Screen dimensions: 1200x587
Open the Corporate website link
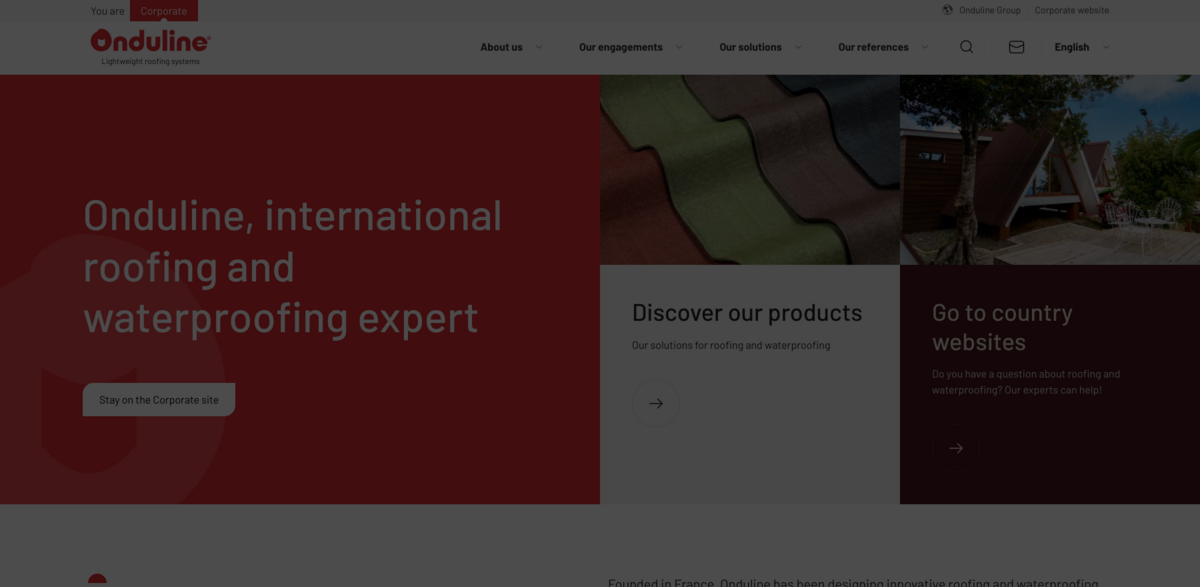pos(1071,10)
